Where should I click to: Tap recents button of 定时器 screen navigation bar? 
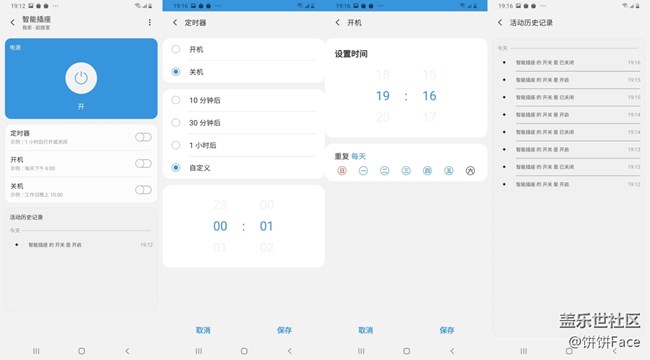[199, 351]
